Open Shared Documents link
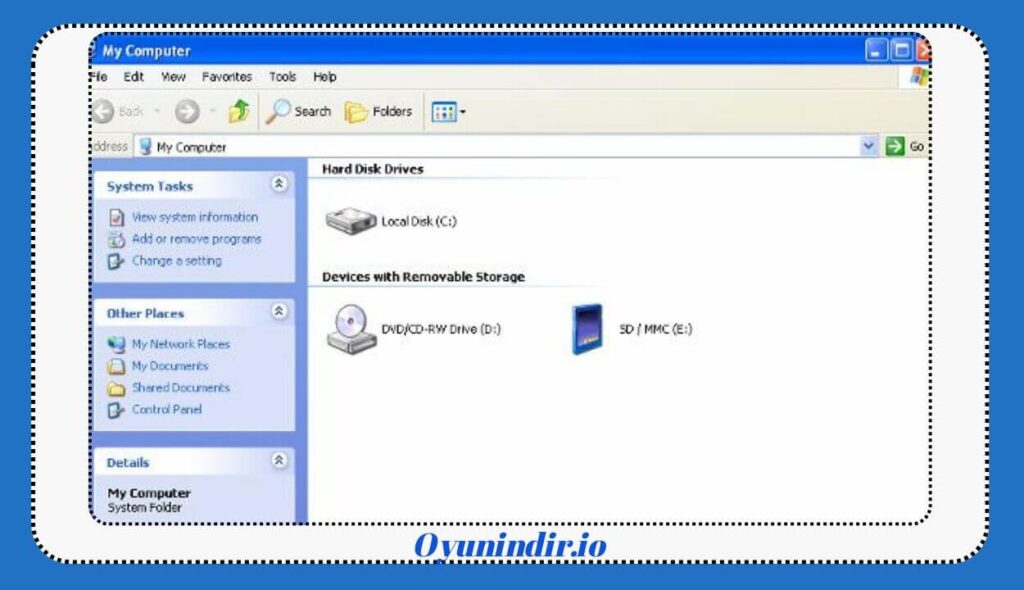The height and width of the screenshot is (590, 1024). pyautogui.click(x=181, y=387)
